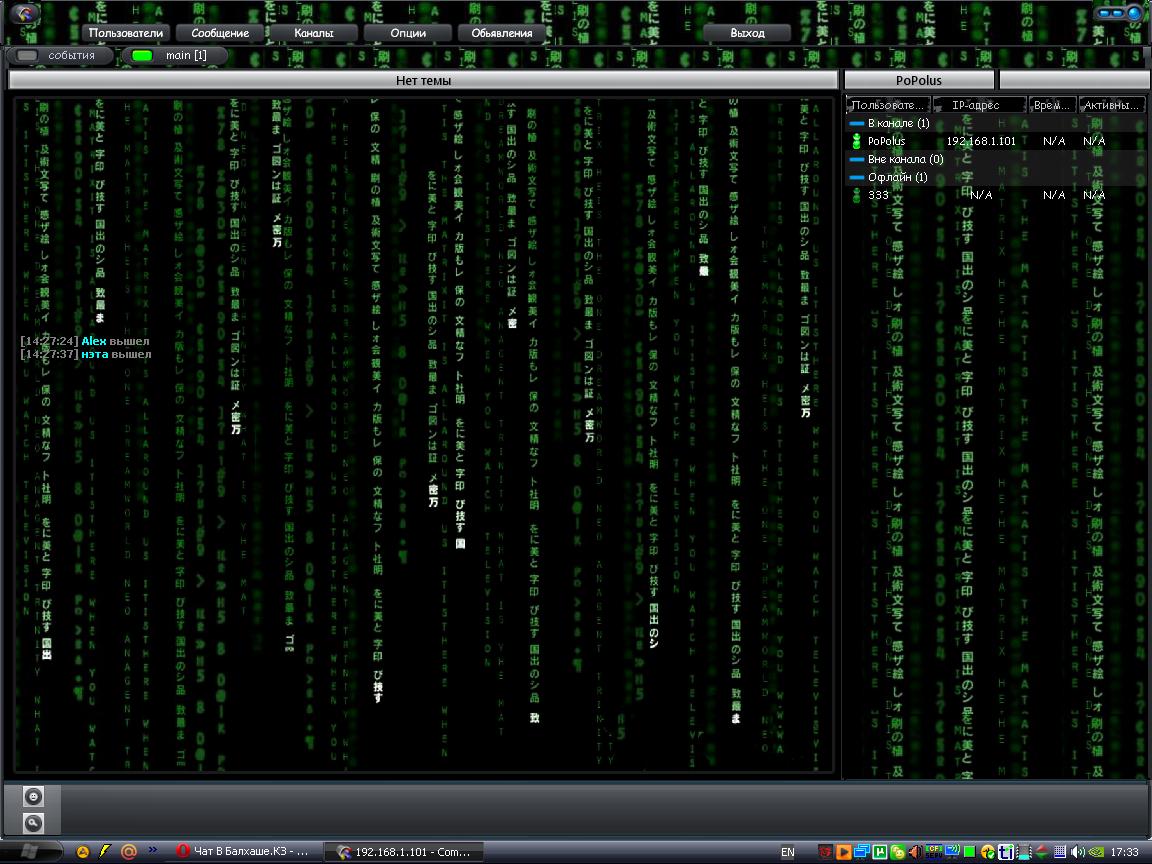
Task: Click the Alex nickname in chat log
Action: (x=94, y=341)
